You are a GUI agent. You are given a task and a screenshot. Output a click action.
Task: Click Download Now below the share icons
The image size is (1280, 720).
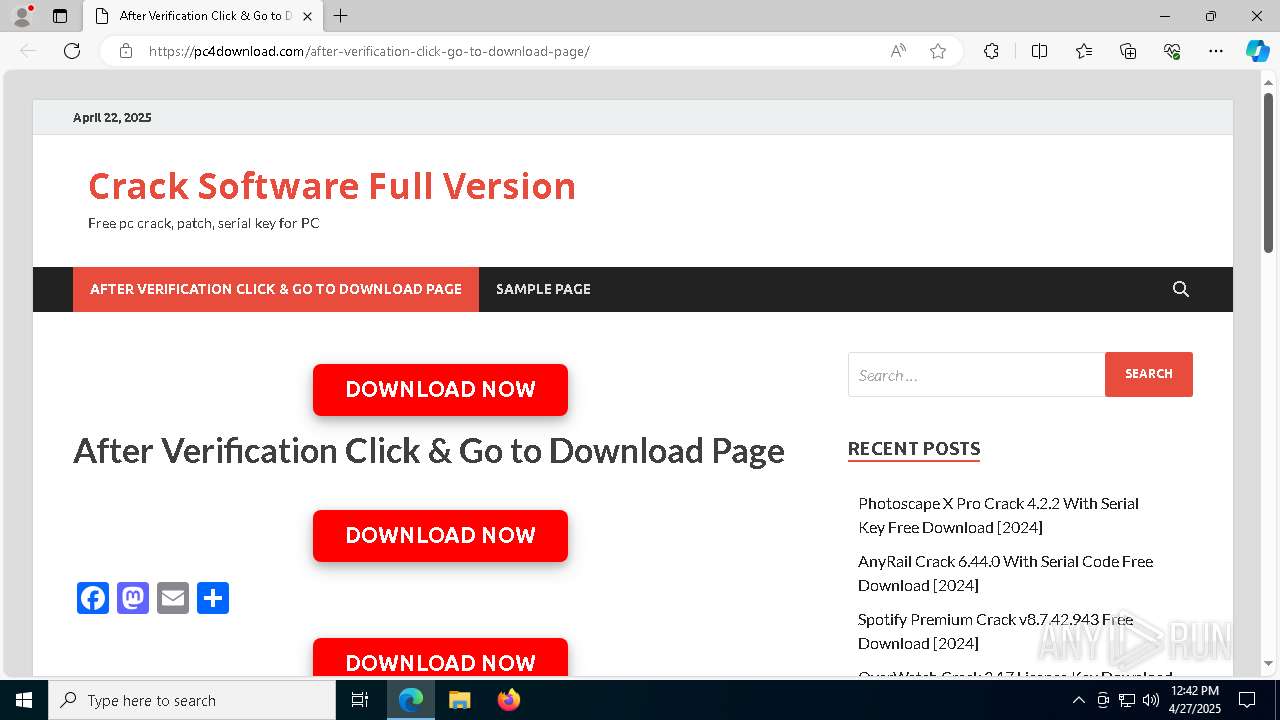coord(440,657)
